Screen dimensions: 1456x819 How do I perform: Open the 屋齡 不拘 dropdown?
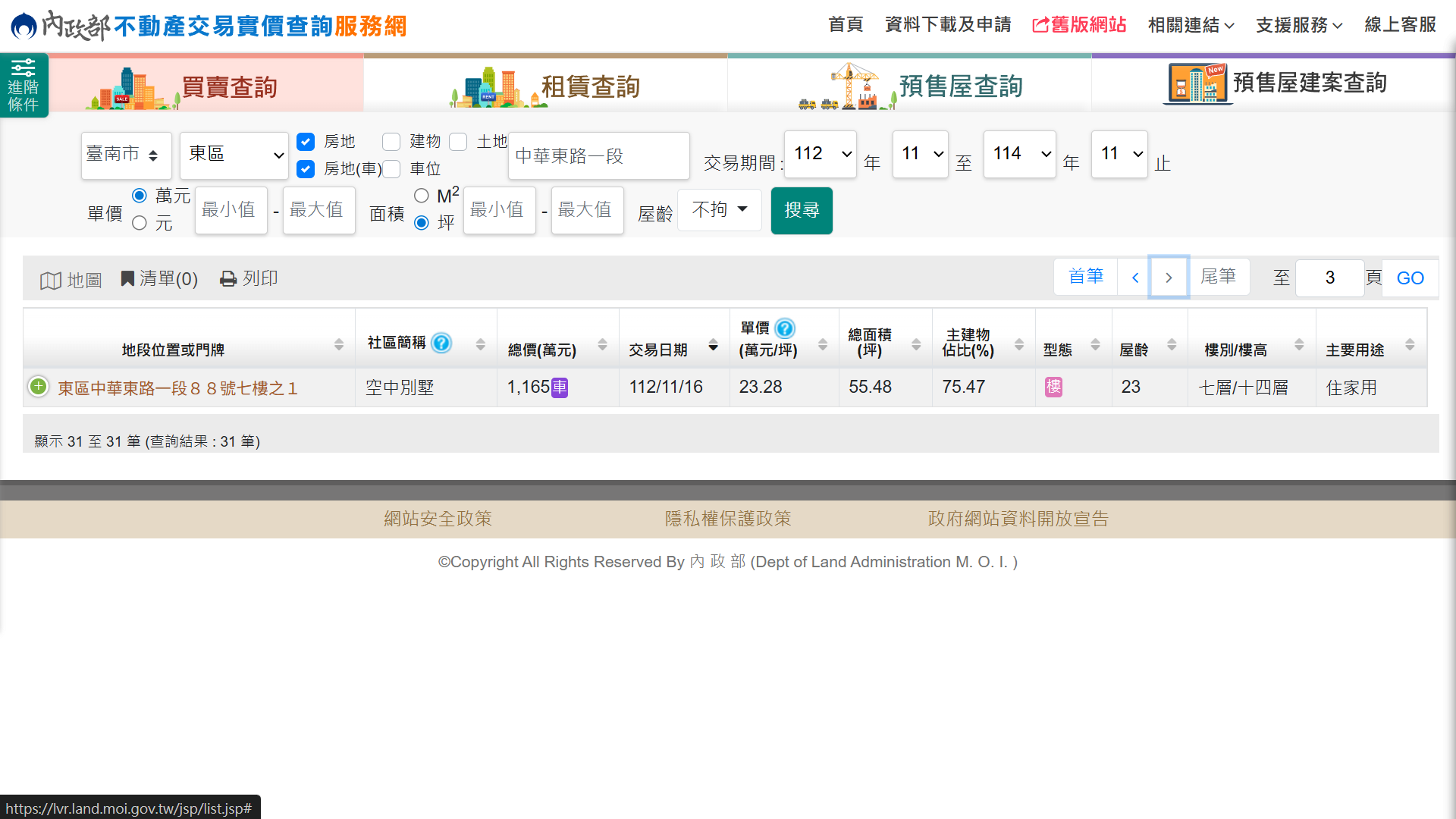pyautogui.click(x=719, y=209)
